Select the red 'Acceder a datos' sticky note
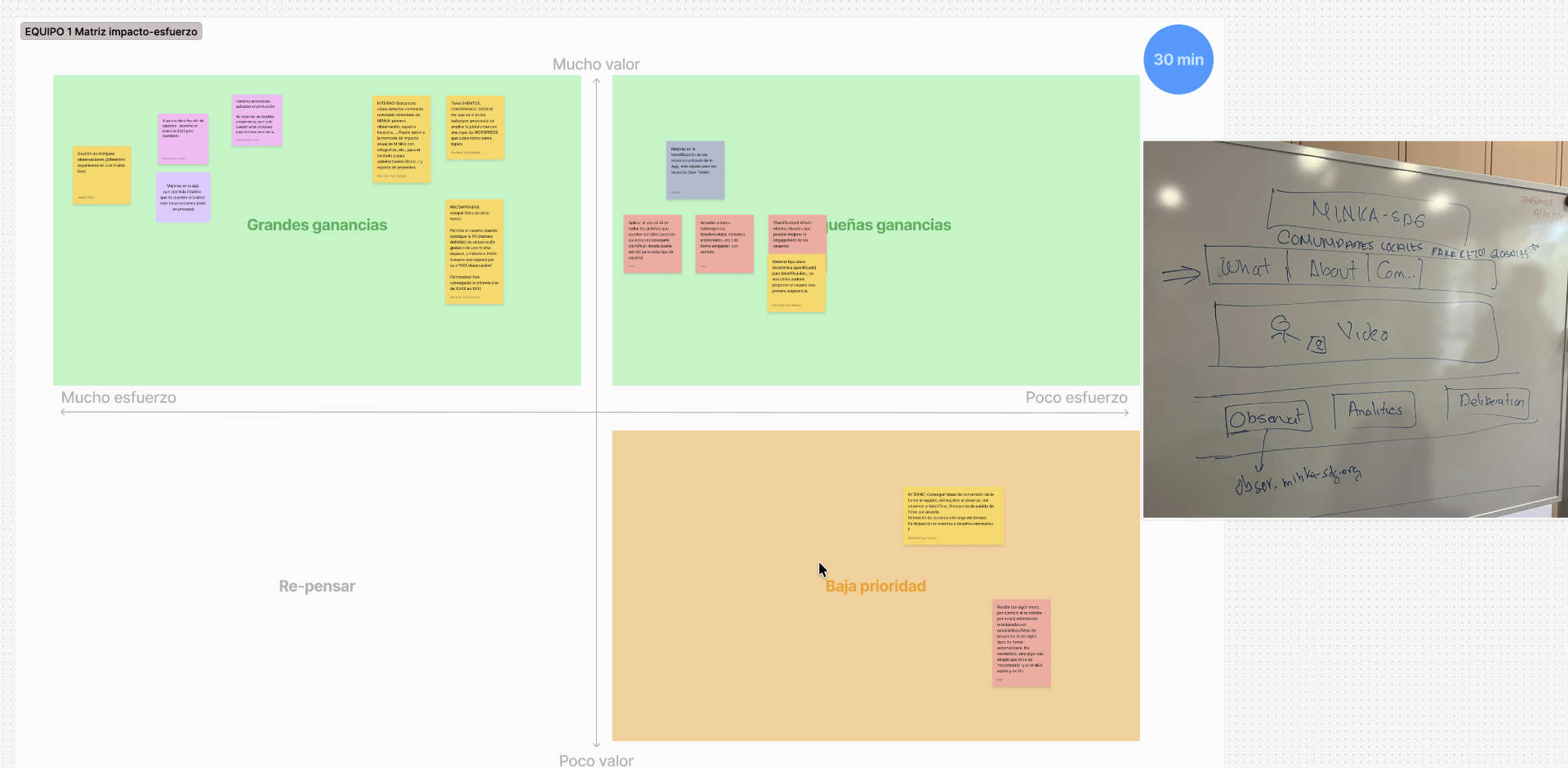 [x=724, y=244]
